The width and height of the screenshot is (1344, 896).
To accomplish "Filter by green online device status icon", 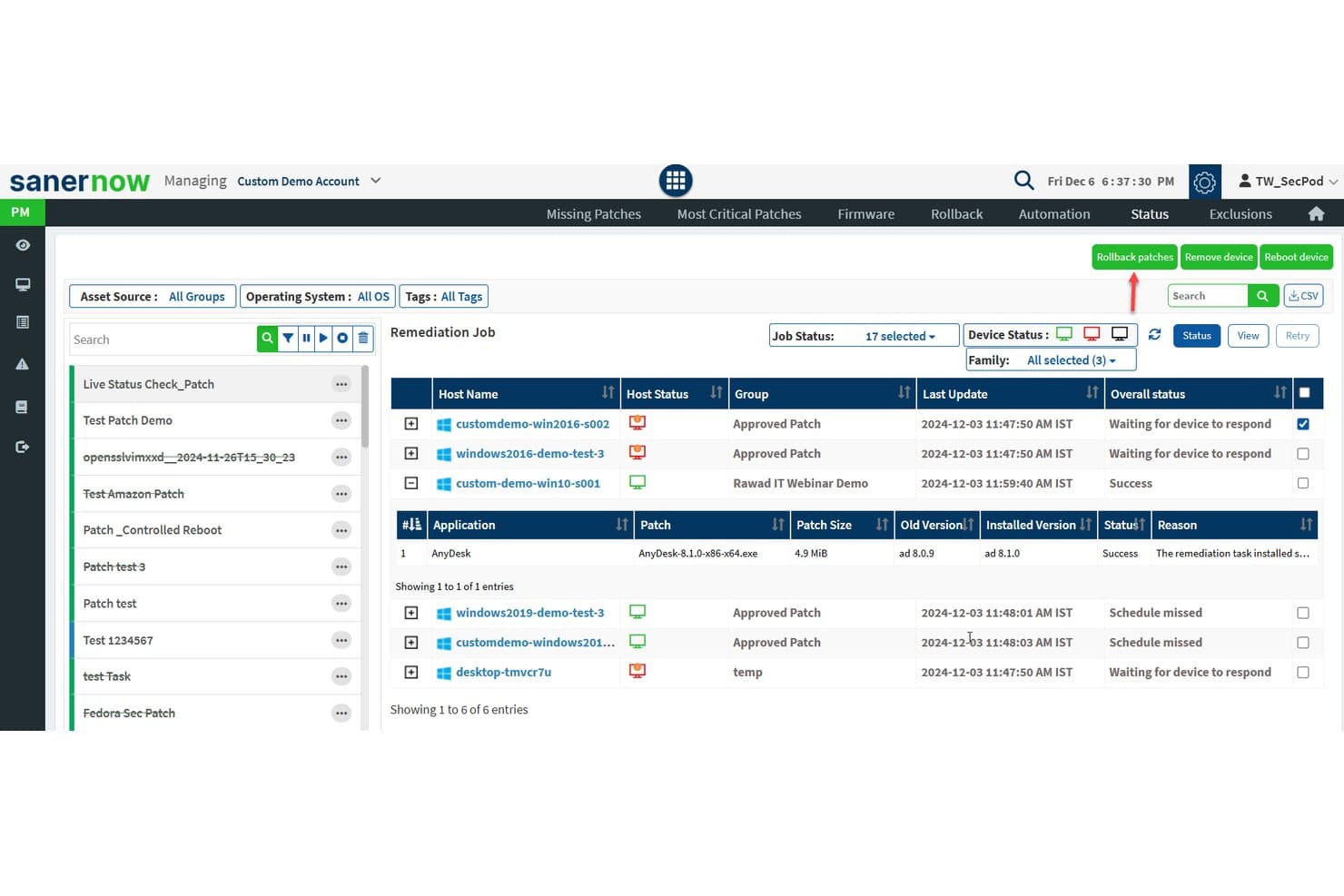I will pyautogui.click(x=1064, y=334).
